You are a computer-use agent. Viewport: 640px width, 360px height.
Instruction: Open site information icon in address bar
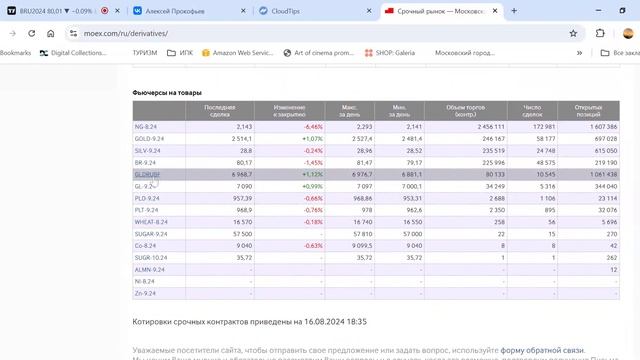(x=73, y=33)
